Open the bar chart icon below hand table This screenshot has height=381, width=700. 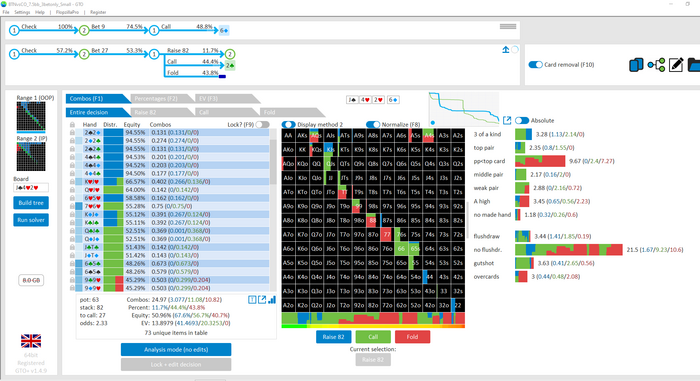272,300
